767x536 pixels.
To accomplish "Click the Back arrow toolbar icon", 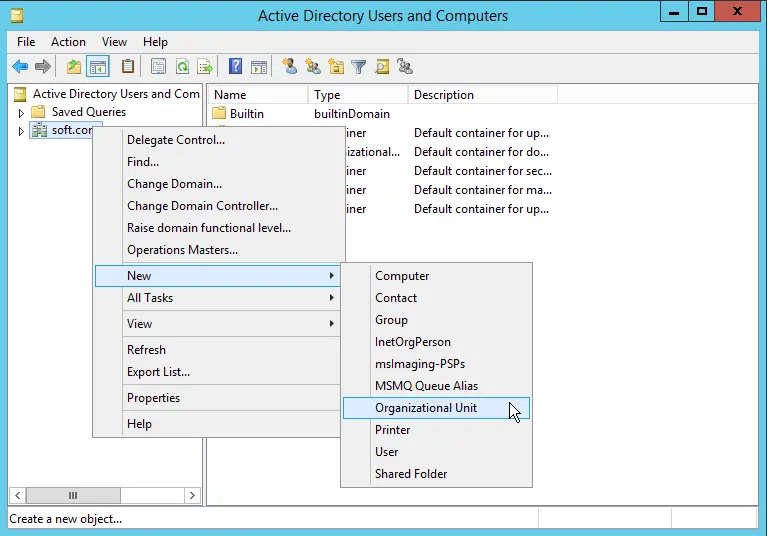I will [x=20, y=67].
